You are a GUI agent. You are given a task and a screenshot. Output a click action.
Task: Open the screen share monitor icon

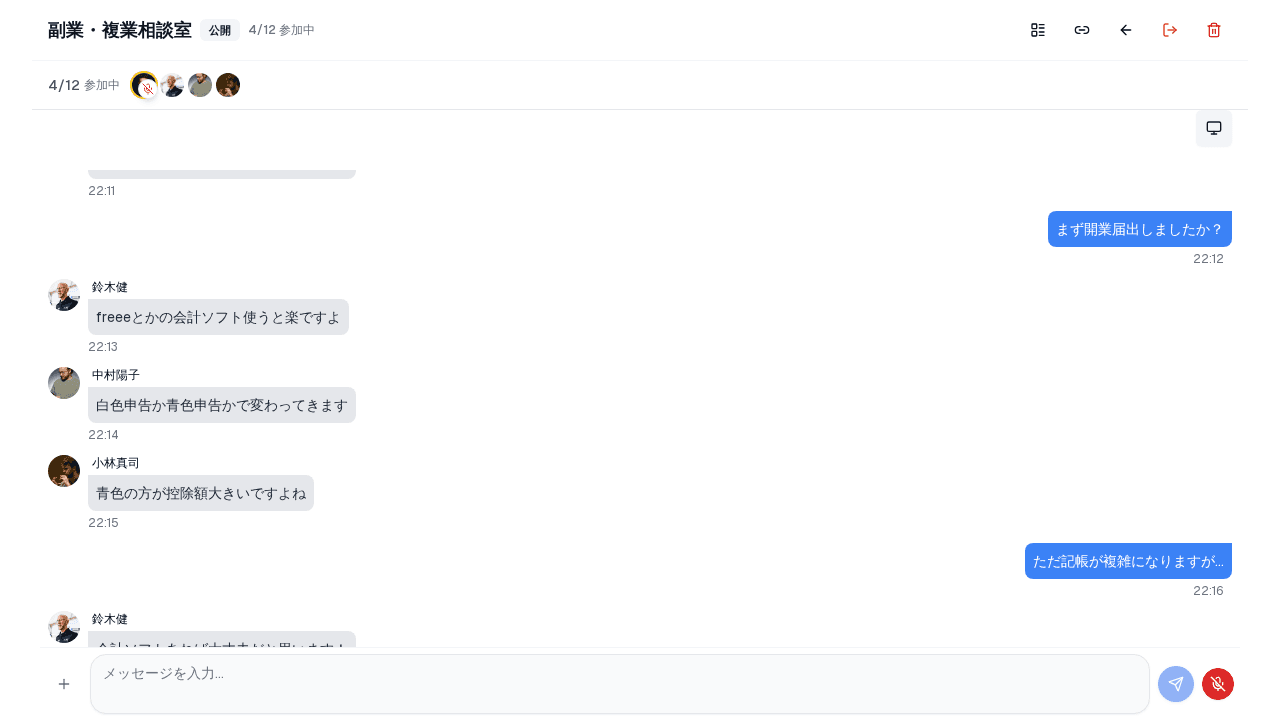1214,128
